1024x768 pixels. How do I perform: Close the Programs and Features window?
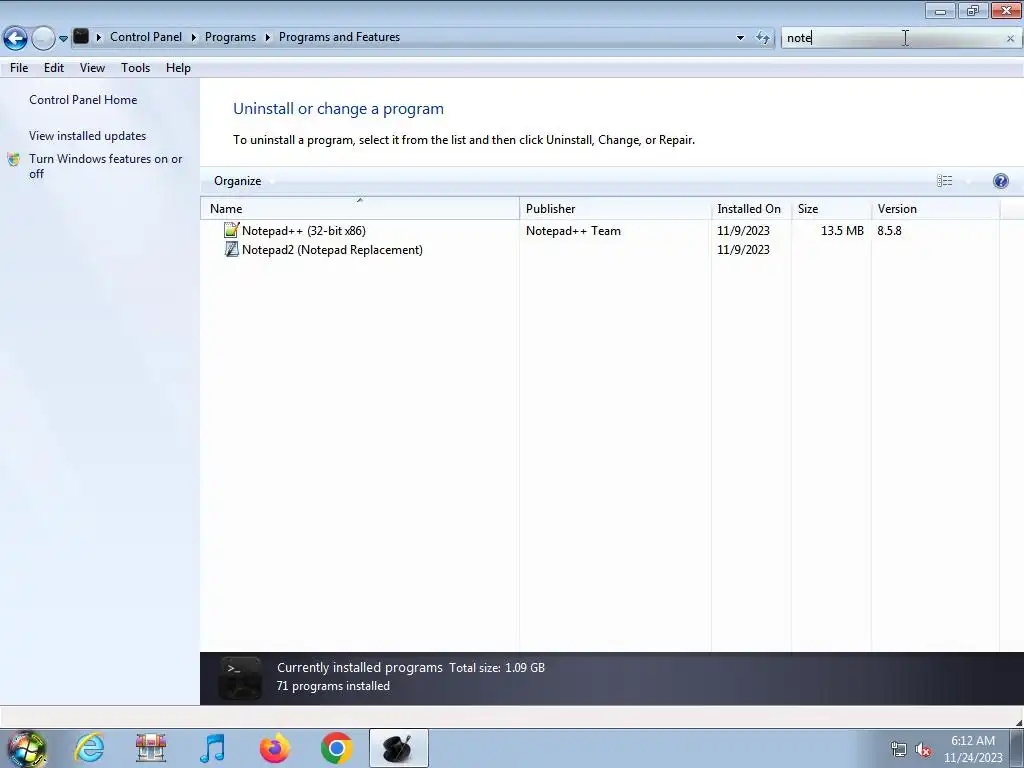1006,10
